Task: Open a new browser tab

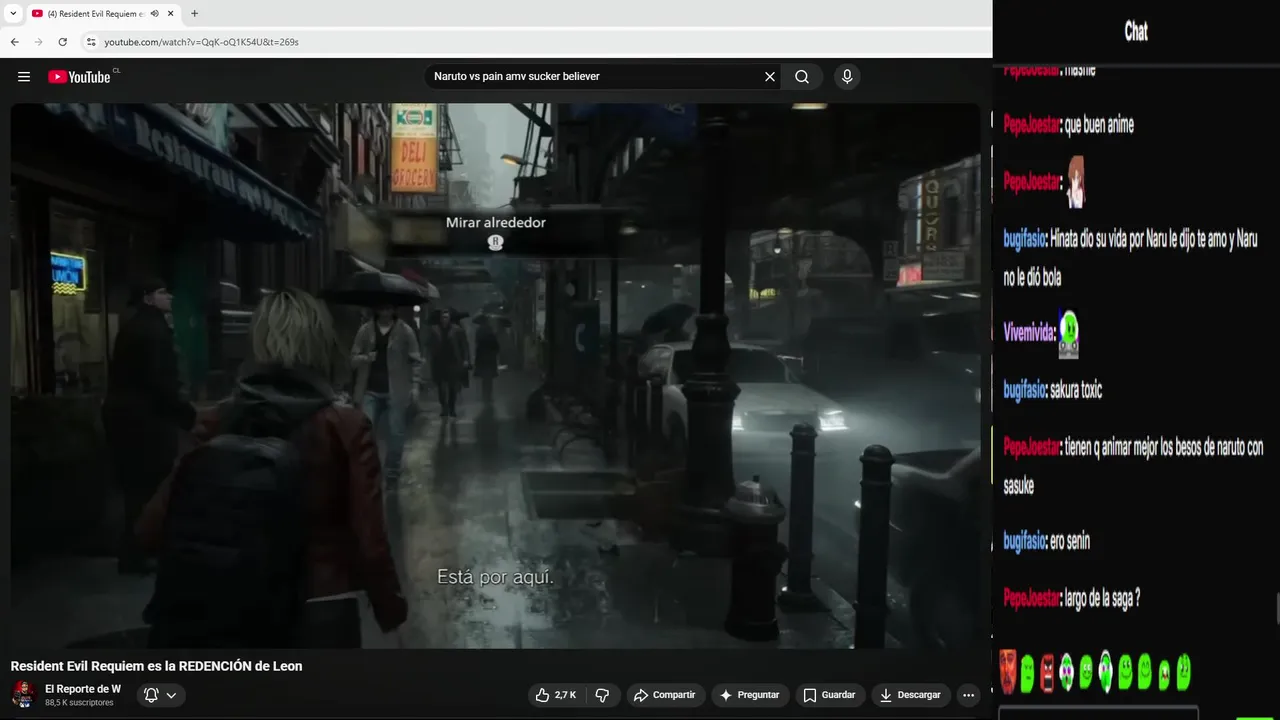Action: coord(194,14)
